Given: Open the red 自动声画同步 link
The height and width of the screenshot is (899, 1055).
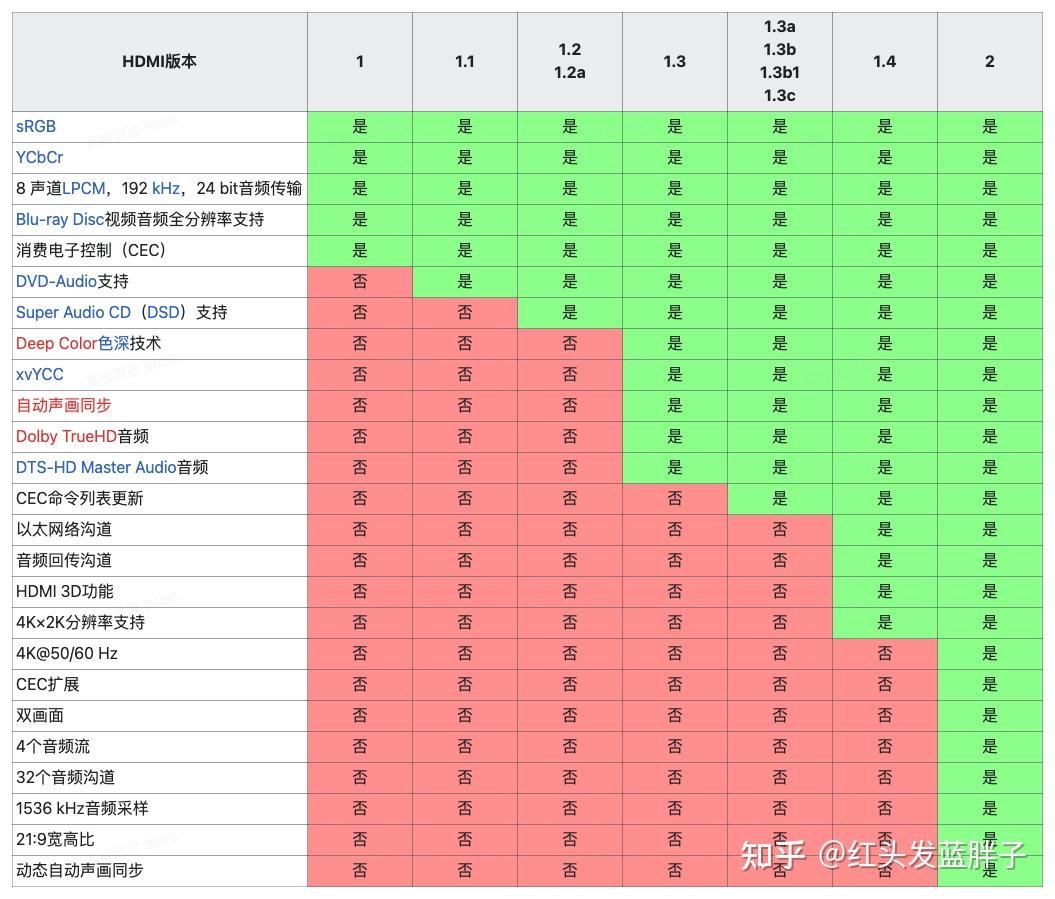Looking at the screenshot, I should point(64,405).
